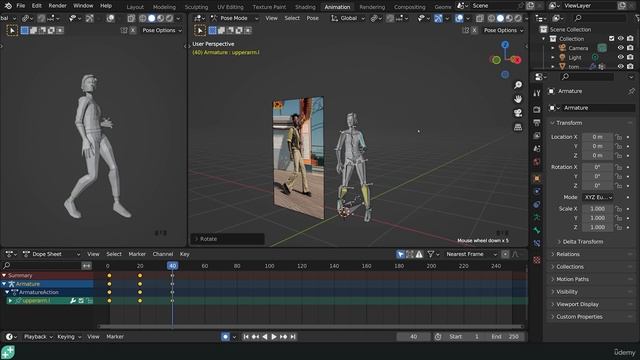The height and width of the screenshot is (360, 640).
Task: Select the solid shading sphere in right viewport
Action: click(x=500, y=18)
